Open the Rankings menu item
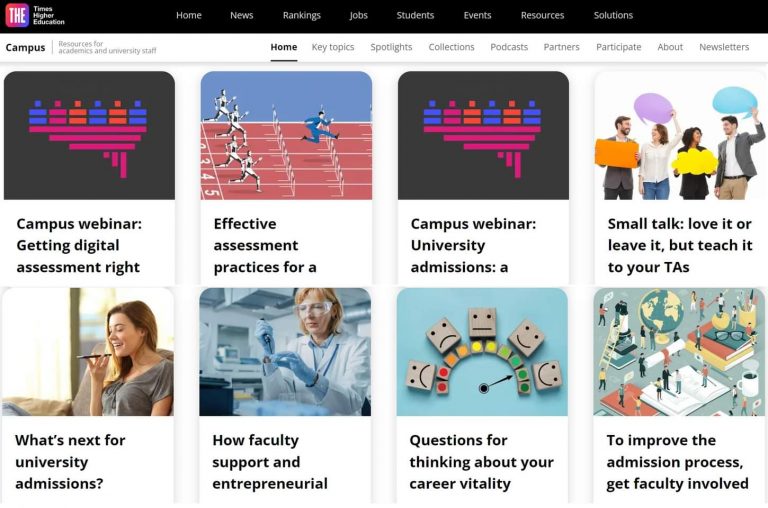 pyautogui.click(x=301, y=15)
